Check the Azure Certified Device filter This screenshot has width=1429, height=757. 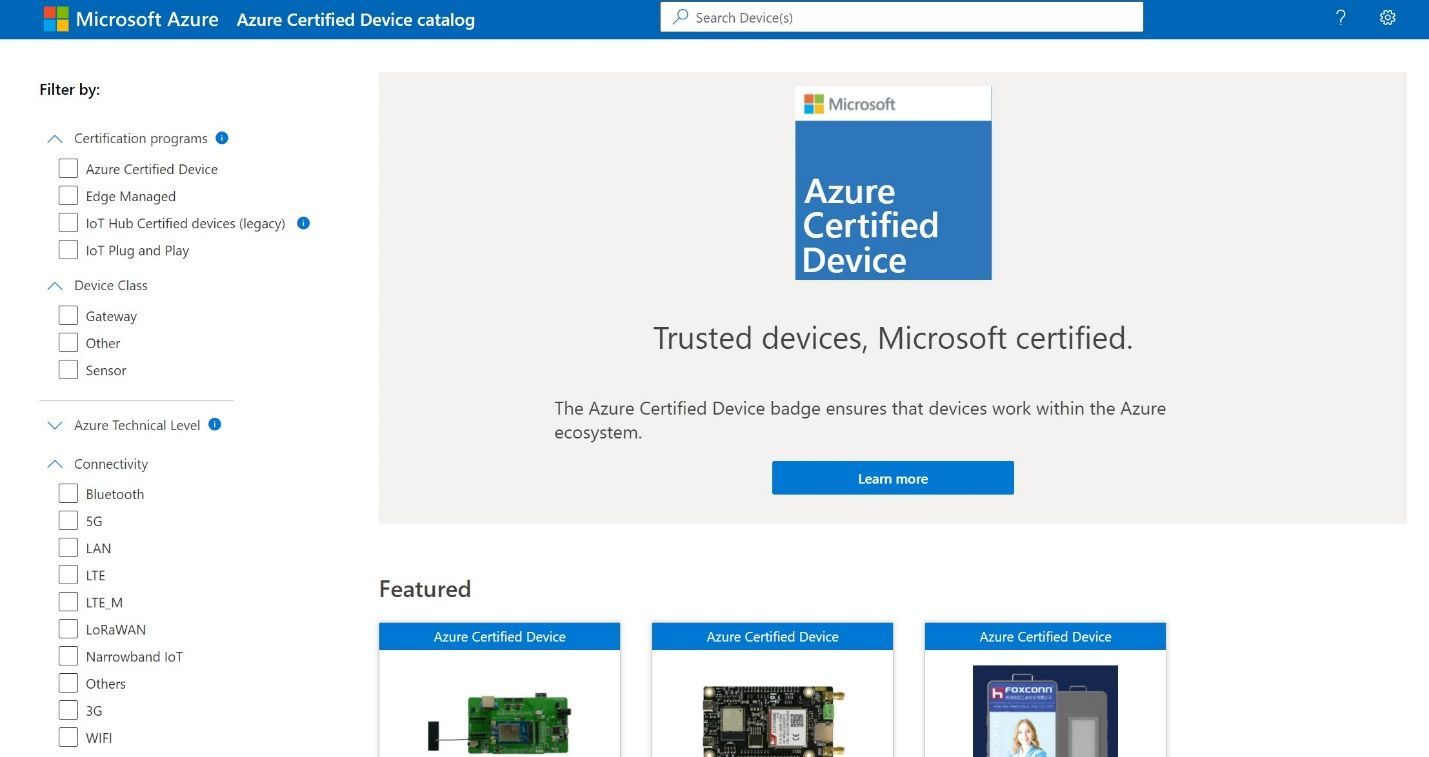(x=68, y=168)
